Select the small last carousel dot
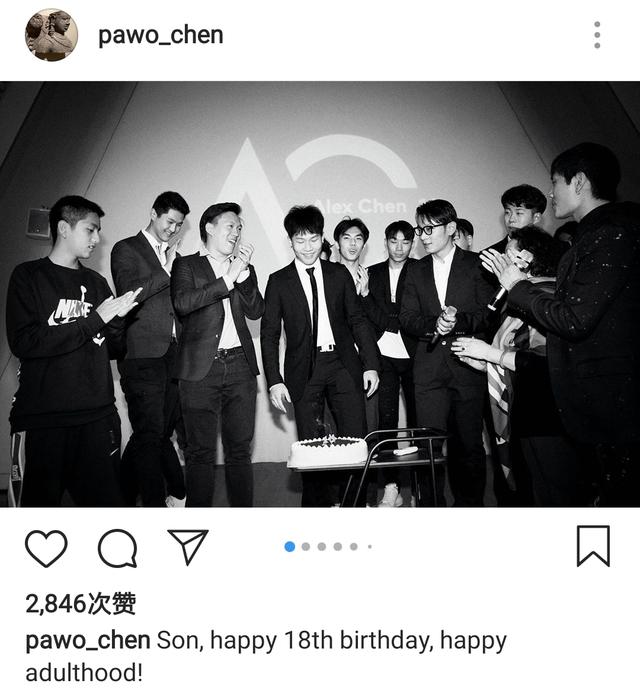 pyautogui.click(x=370, y=547)
